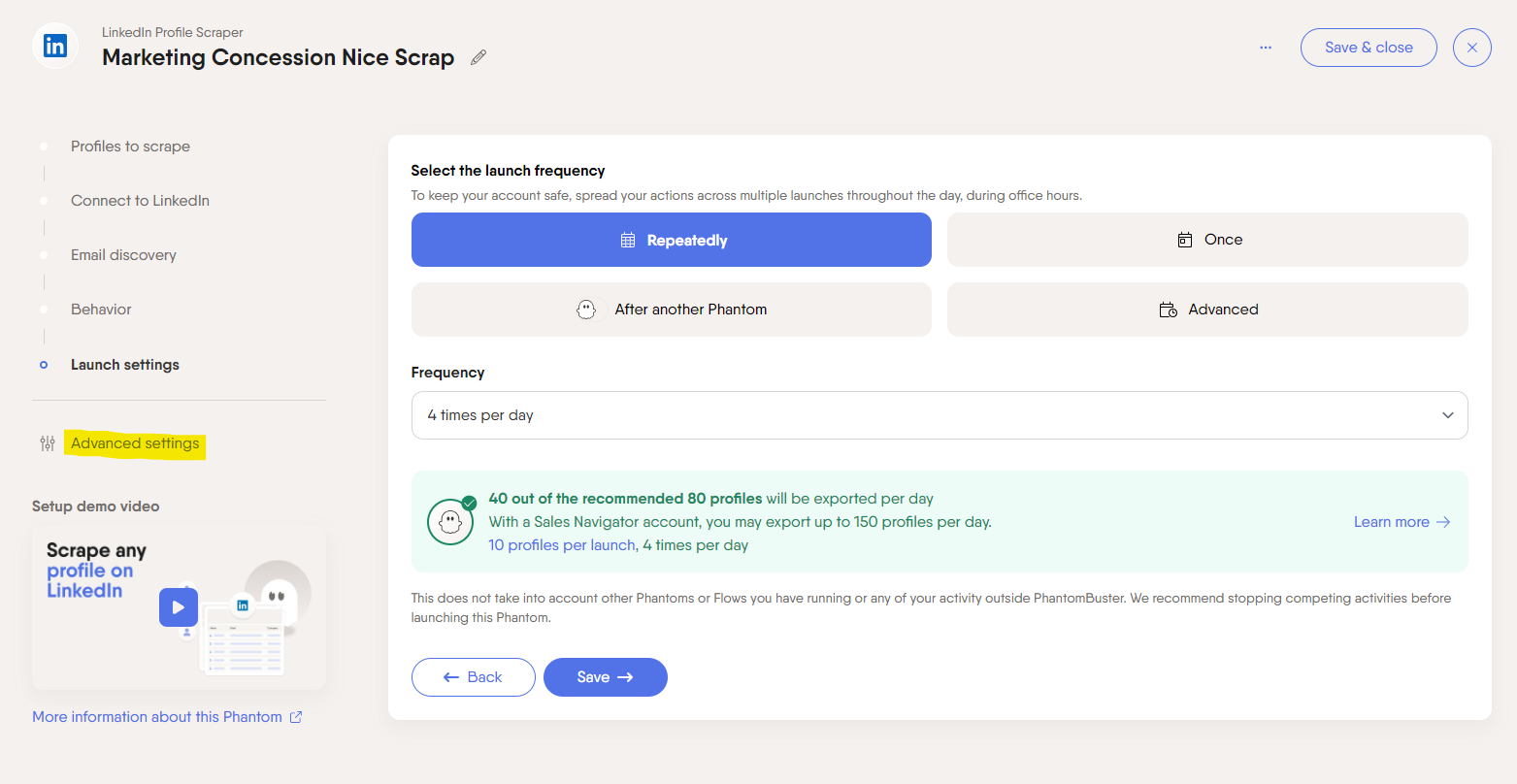The height and width of the screenshot is (784, 1517).
Task: Choose Advanced launch frequency option
Action: point(1207,310)
